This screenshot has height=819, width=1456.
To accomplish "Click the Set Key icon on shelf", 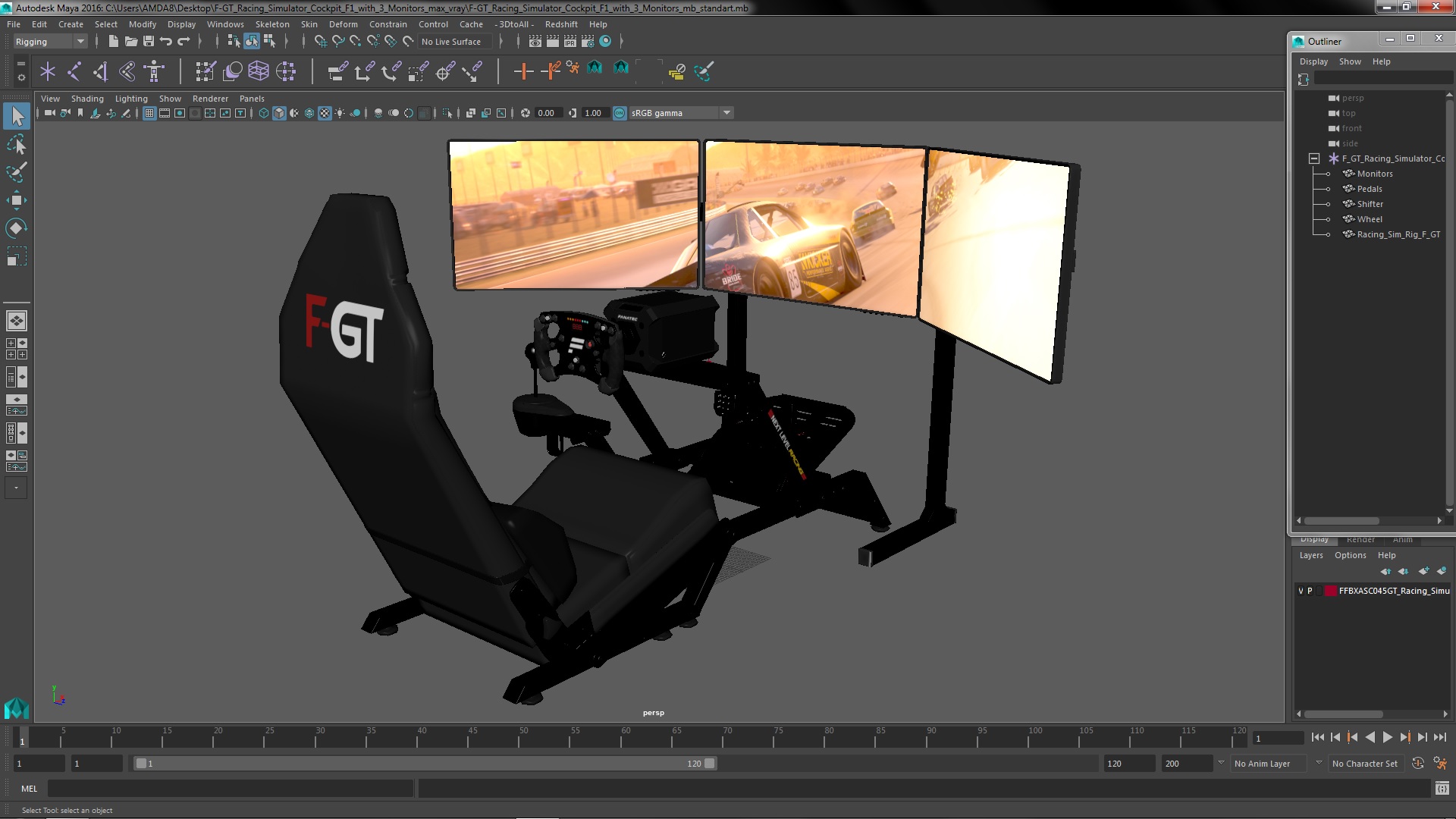I will pyautogui.click(x=551, y=71).
